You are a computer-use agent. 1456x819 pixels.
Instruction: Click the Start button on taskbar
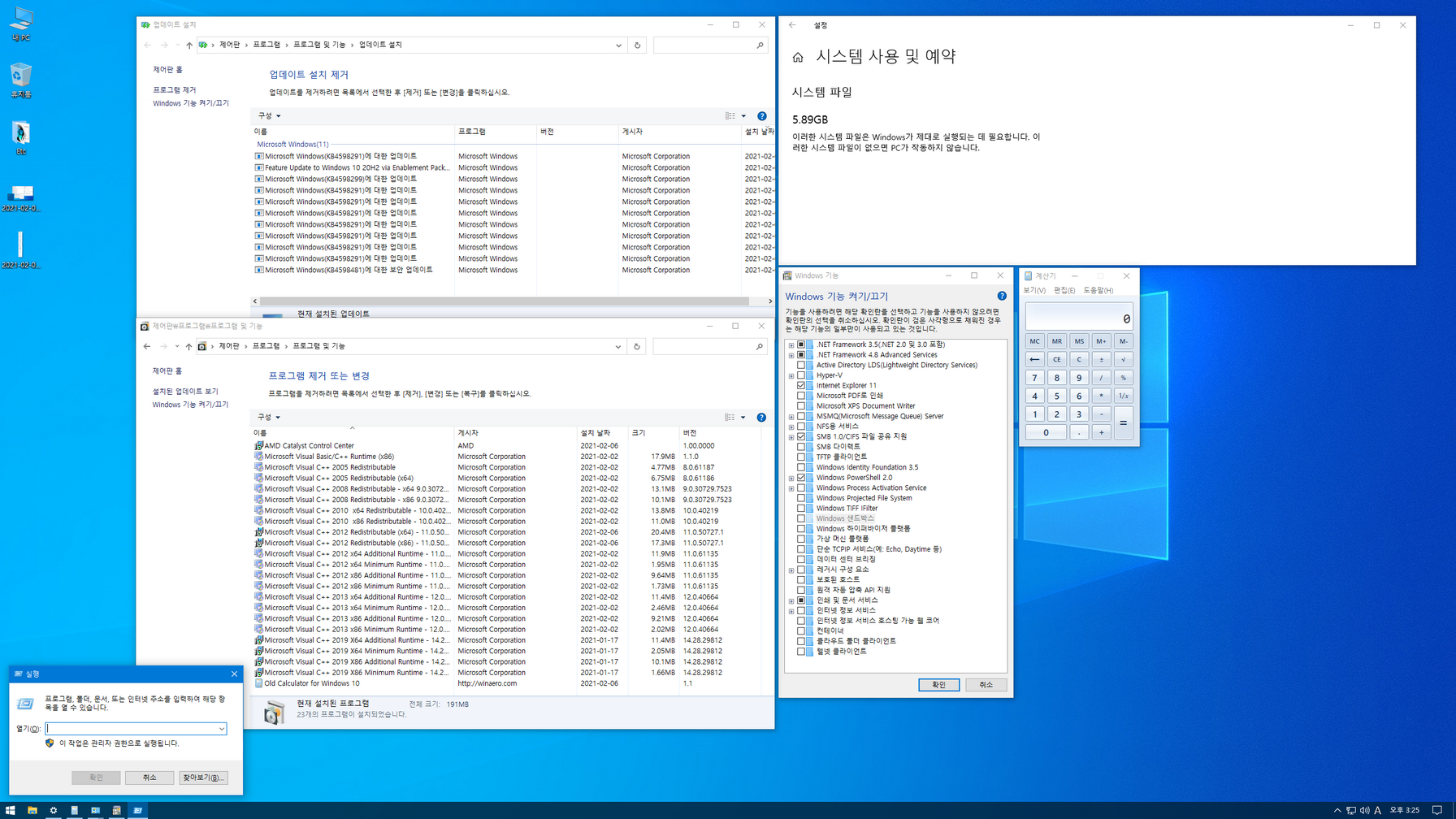point(11,810)
